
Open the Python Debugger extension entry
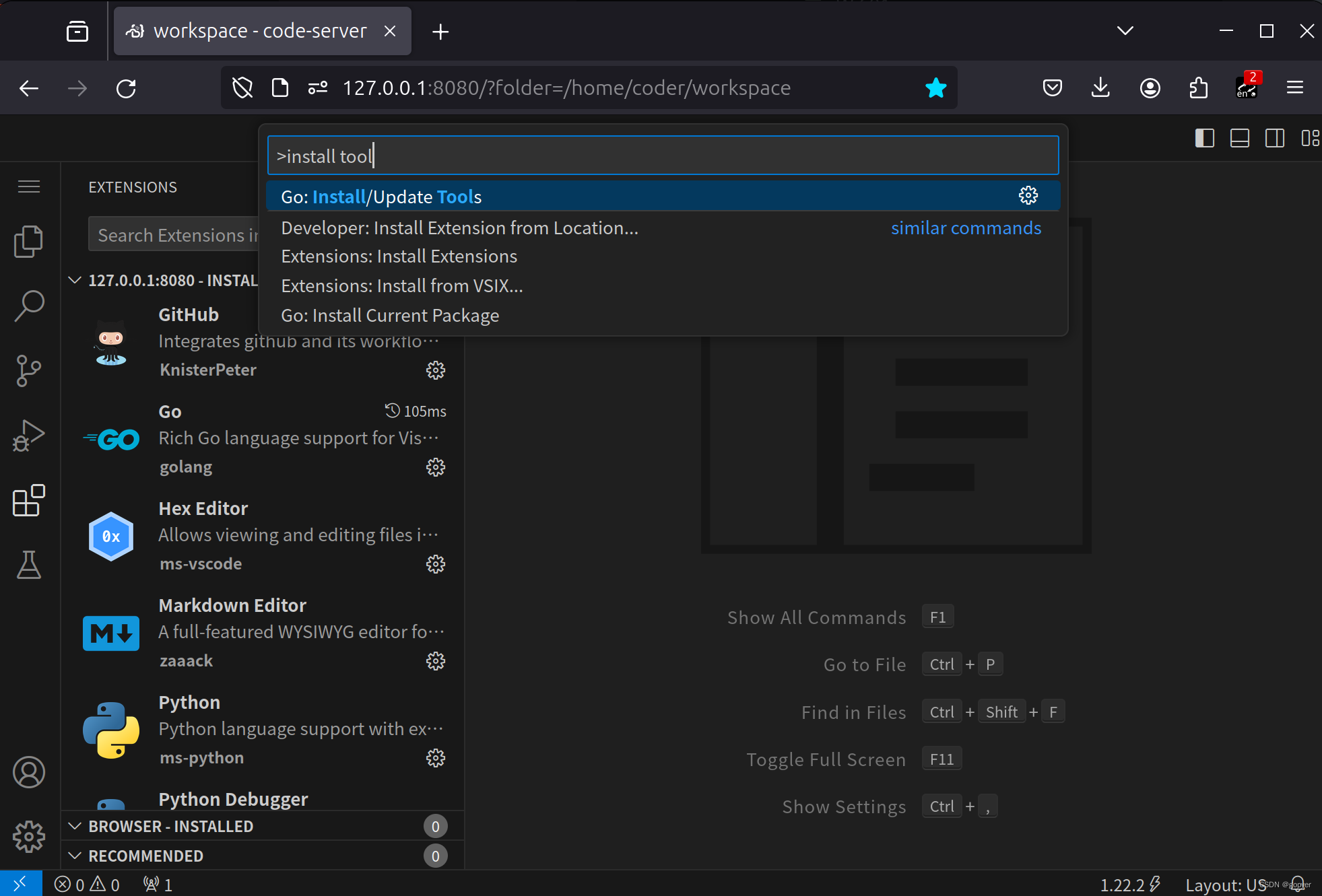pos(263,795)
